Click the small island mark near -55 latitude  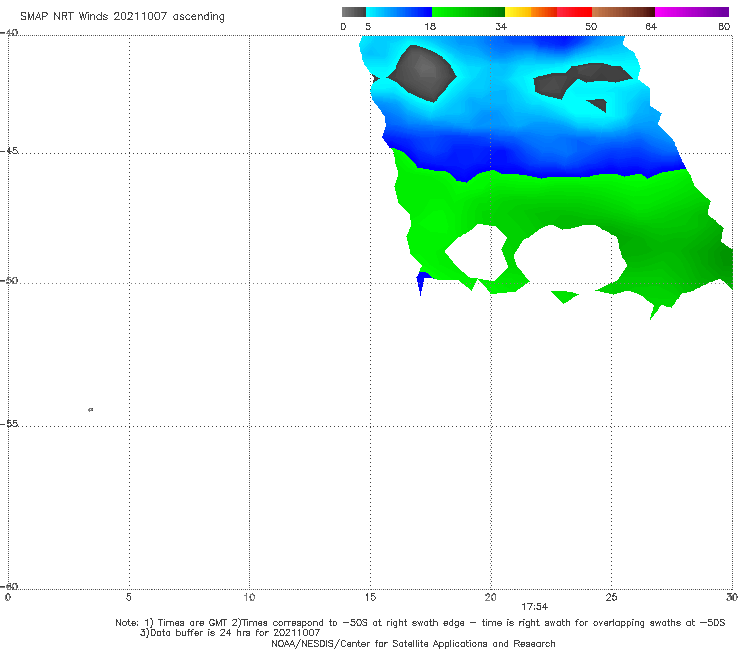pyautogui.click(x=91, y=409)
